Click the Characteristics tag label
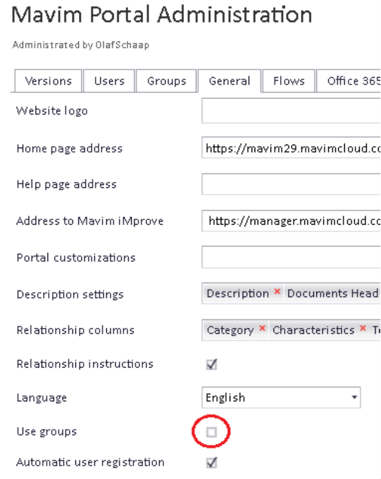This screenshot has width=381, height=479. (x=313, y=330)
